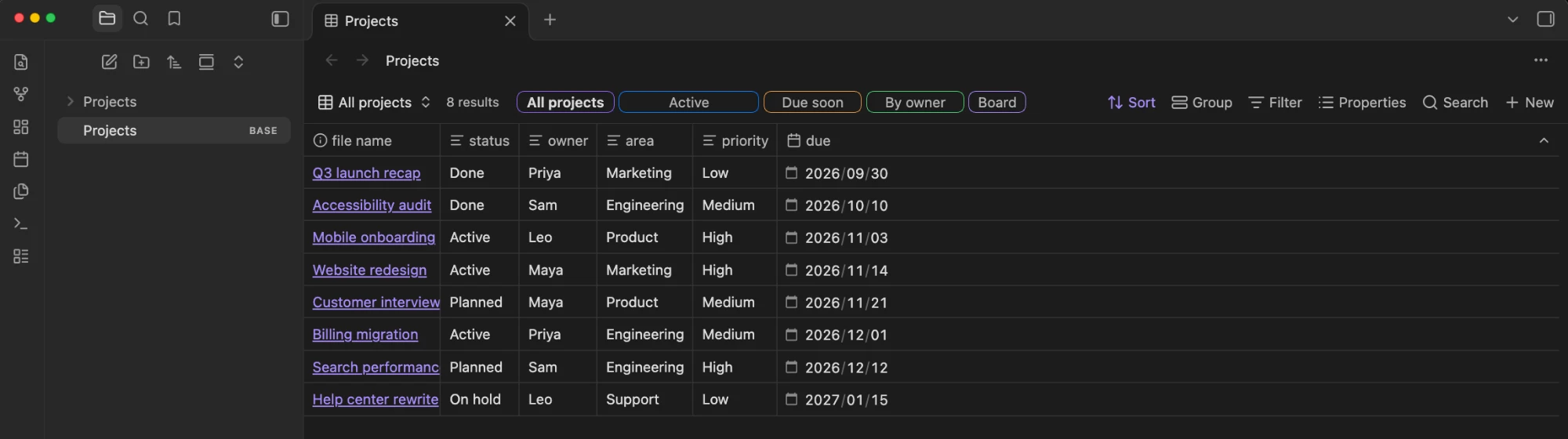Select the Projects BASE file in sidebar
The width and height of the screenshot is (1568, 439).
point(174,130)
